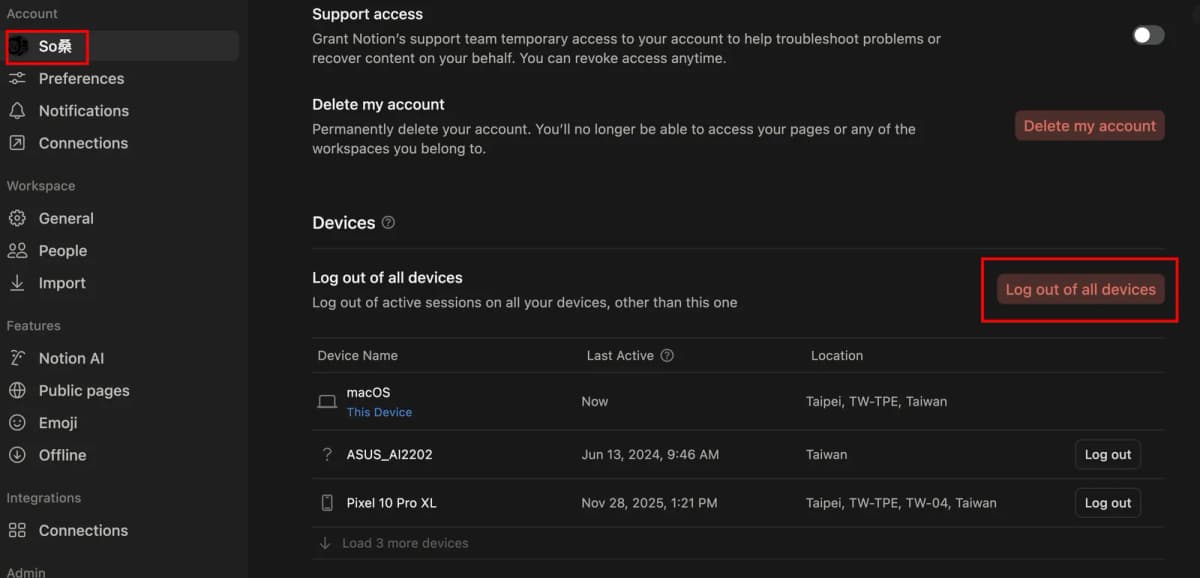Click the download arrow icon for Import
The width and height of the screenshot is (1200, 578).
tap(17, 283)
